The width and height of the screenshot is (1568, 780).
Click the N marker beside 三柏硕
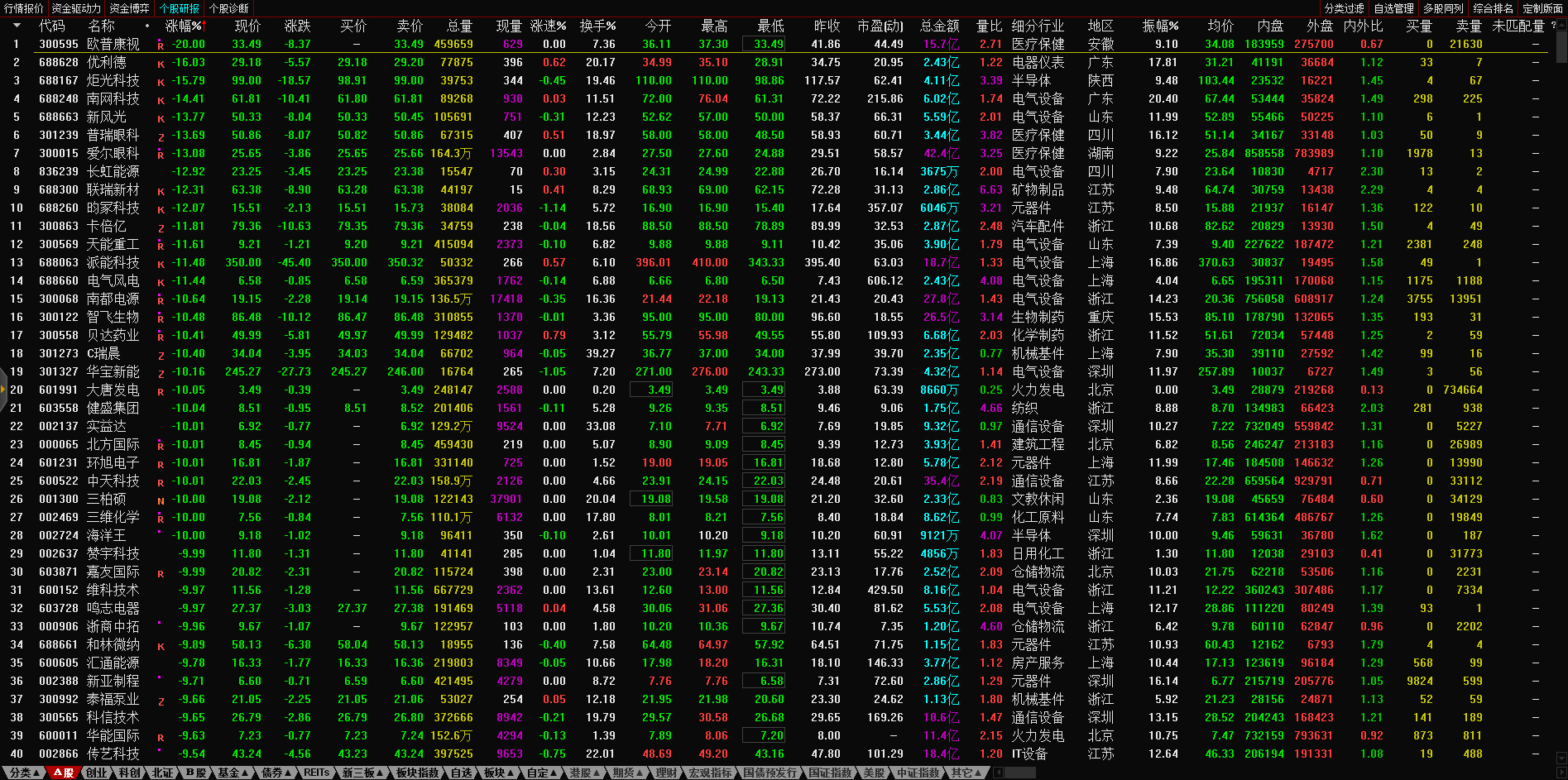point(161,500)
